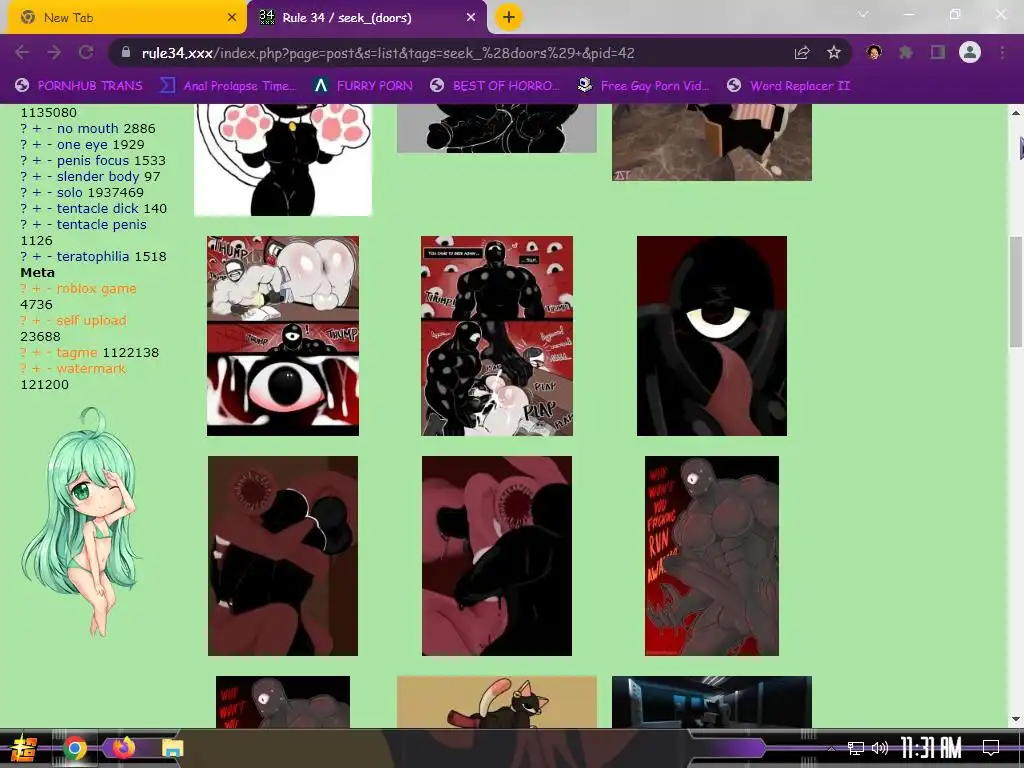Screen dimensions: 1024x768
Task: Open the Chrome three-dot menu
Action: tap(1002, 52)
